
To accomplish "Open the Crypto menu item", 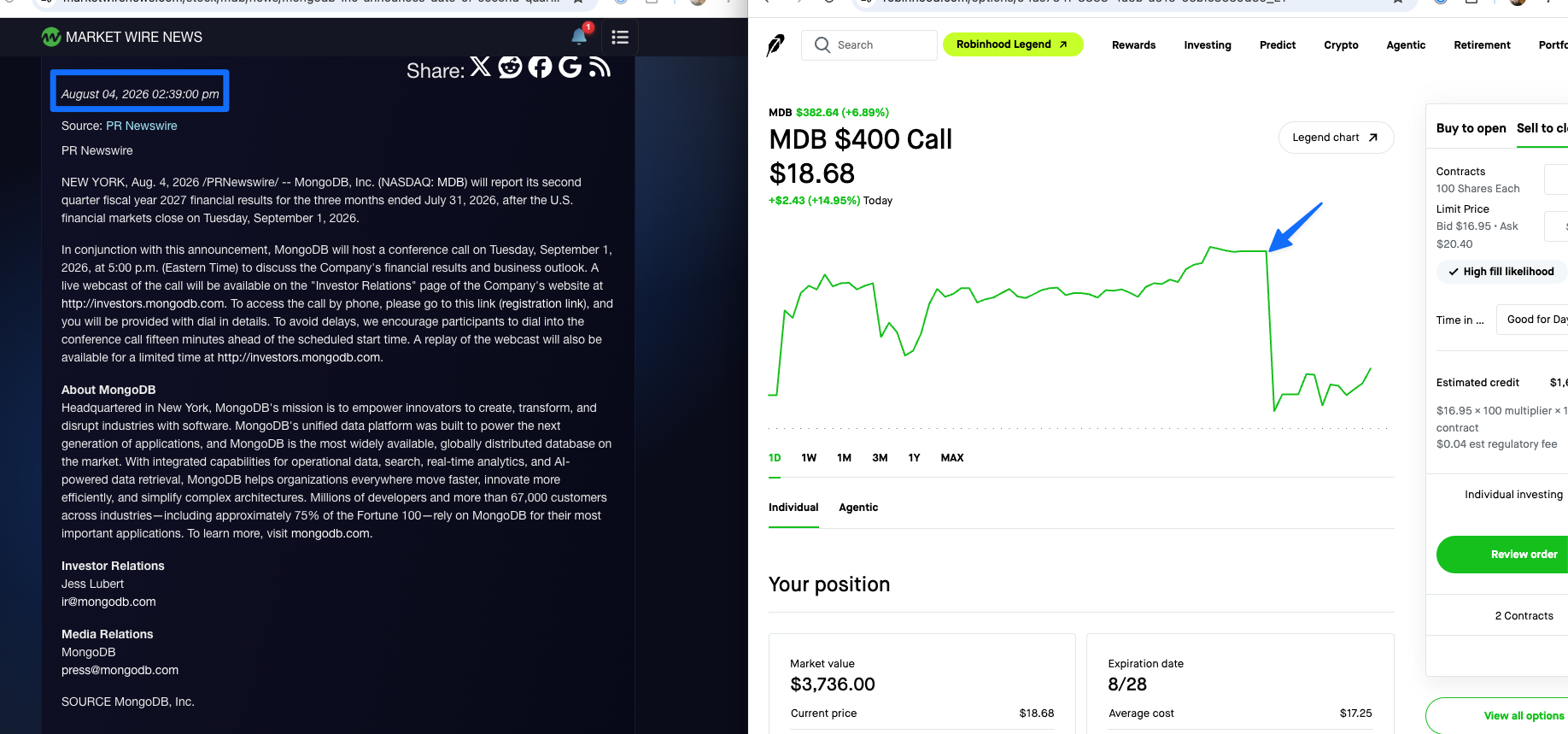I will click(1341, 45).
